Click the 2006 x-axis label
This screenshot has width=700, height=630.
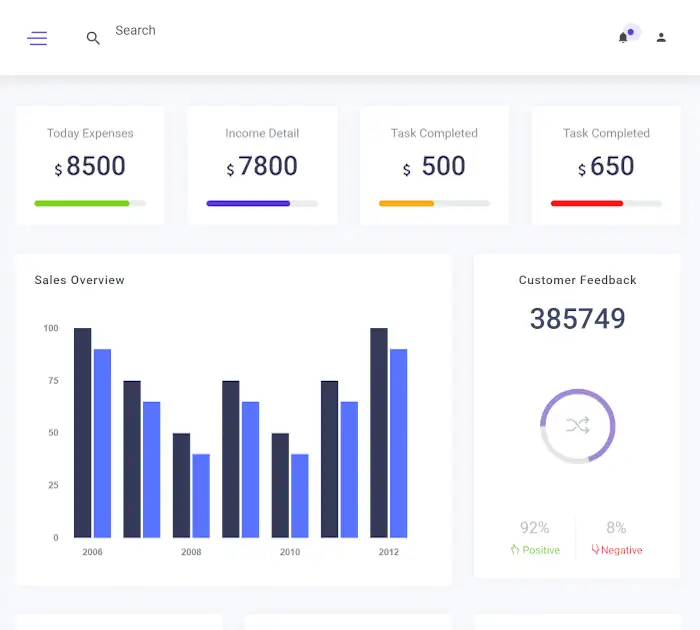point(92,552)
